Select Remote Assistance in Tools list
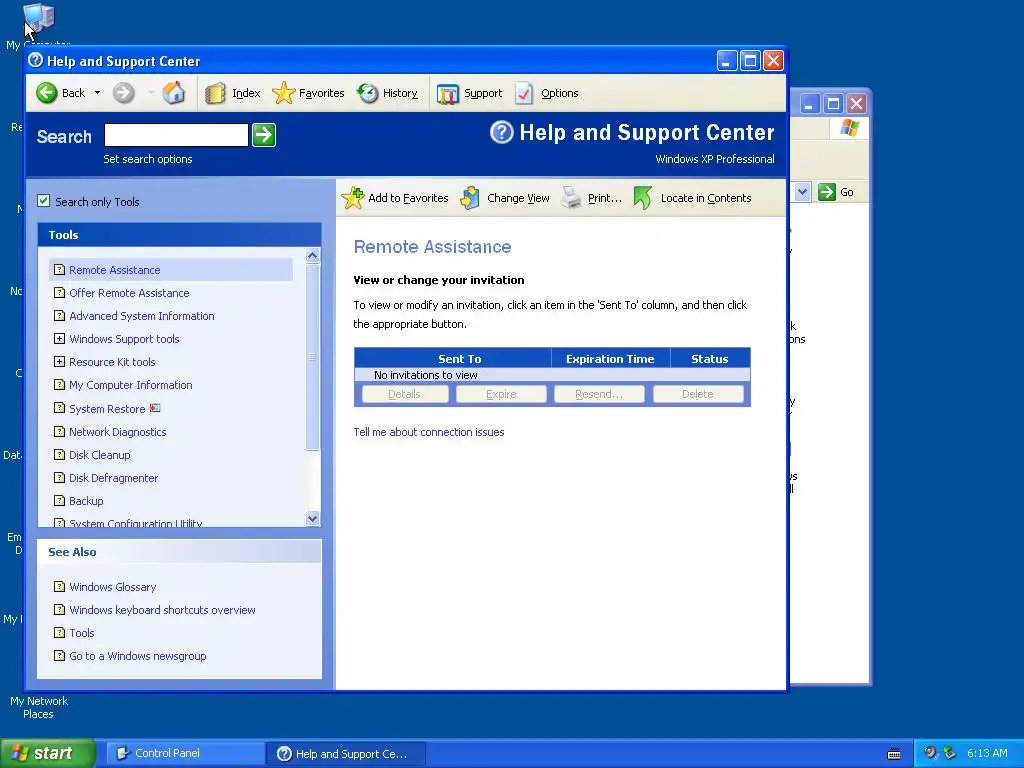The height and width of the screenshot is (768, 1024). coord(114,270)
